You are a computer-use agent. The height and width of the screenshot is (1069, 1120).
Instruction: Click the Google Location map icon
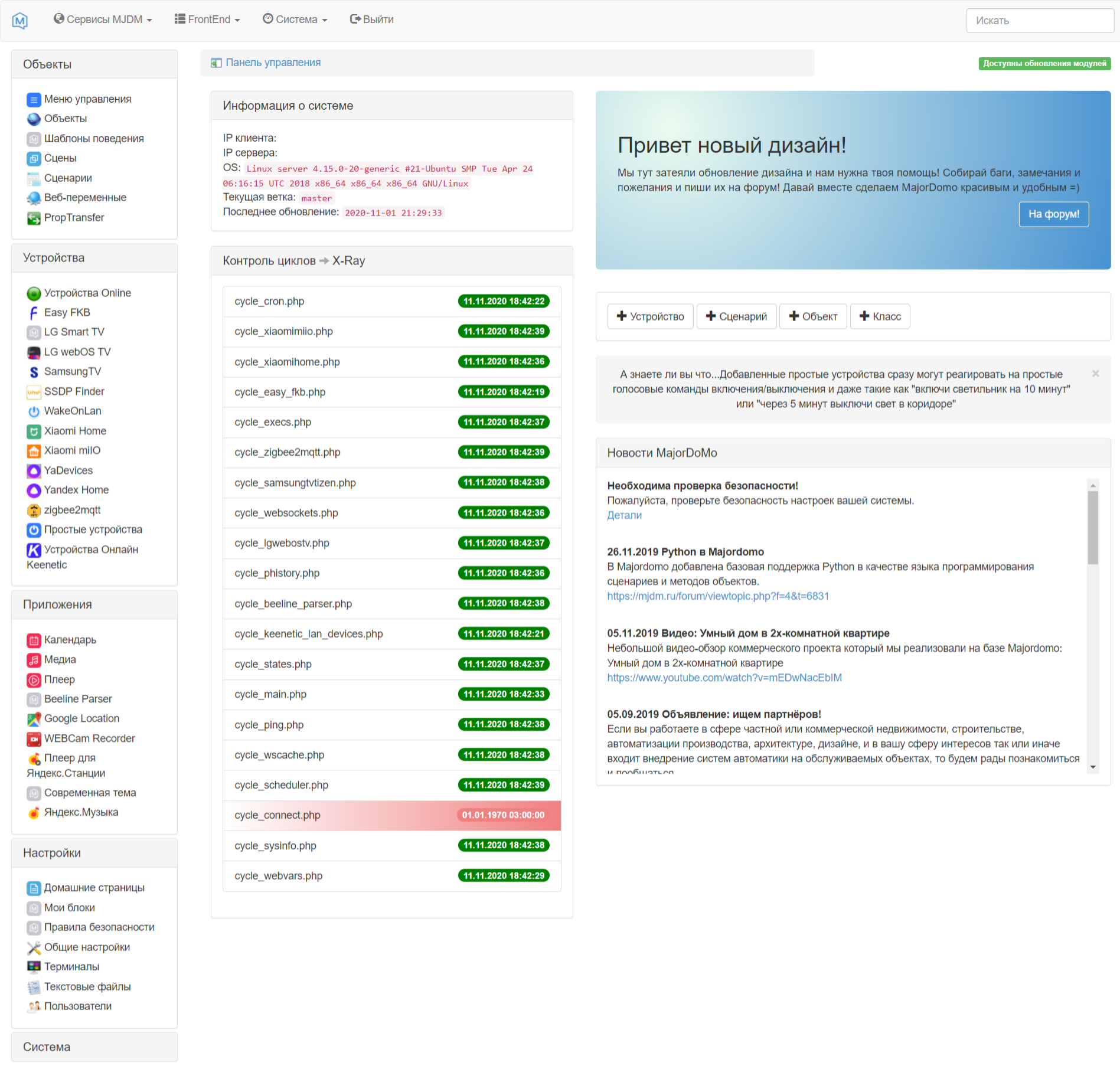(34, 719)
